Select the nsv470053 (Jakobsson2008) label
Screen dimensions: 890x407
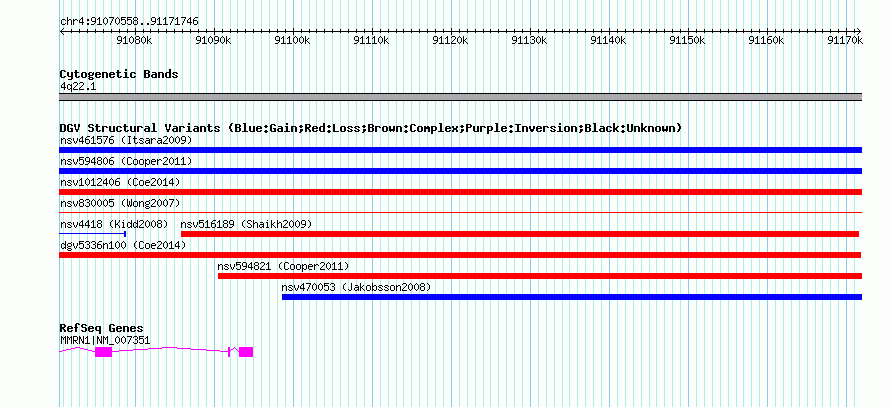point(356,287)
